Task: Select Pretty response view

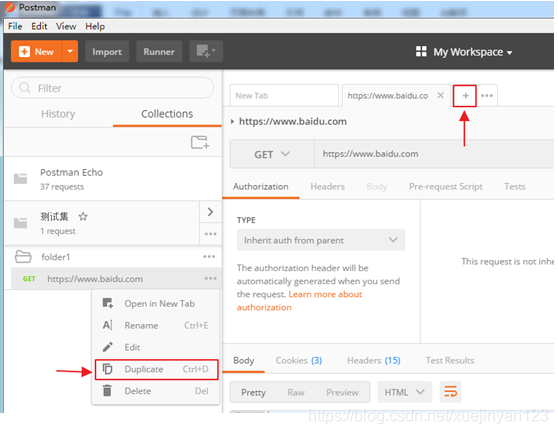Action: coord(253,392)
